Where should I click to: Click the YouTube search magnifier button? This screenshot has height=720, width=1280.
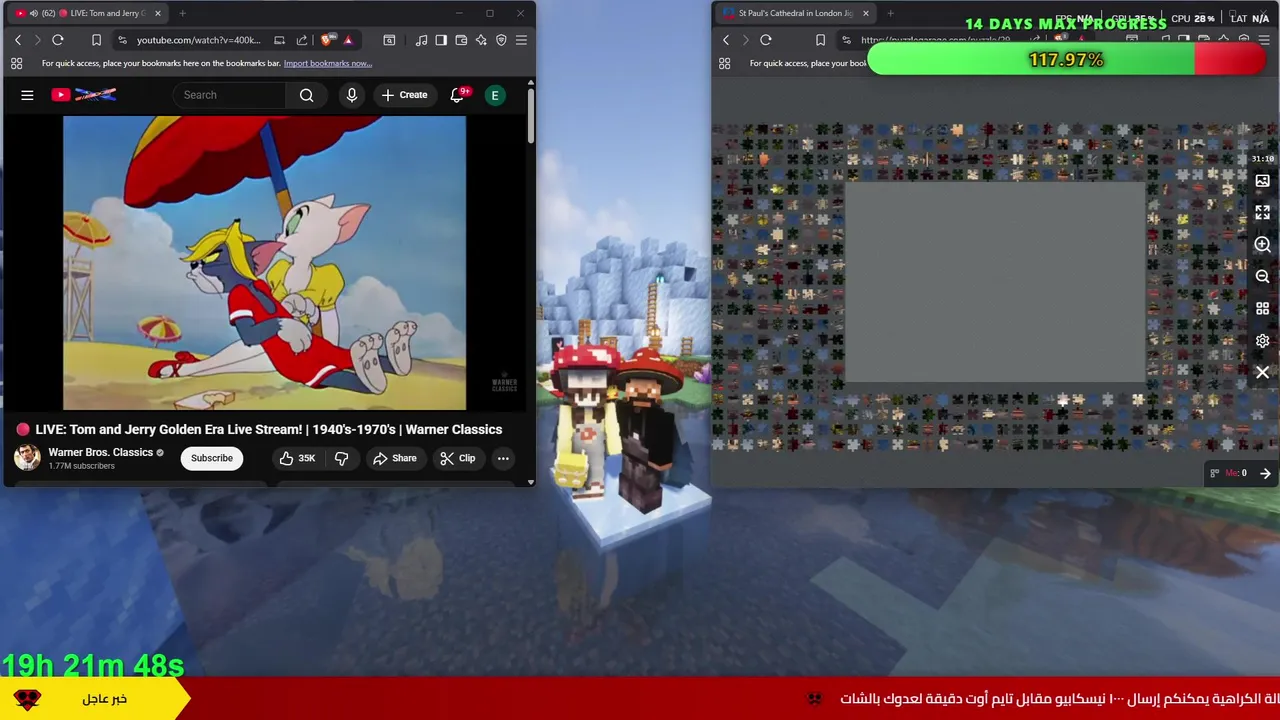[307, 95]
